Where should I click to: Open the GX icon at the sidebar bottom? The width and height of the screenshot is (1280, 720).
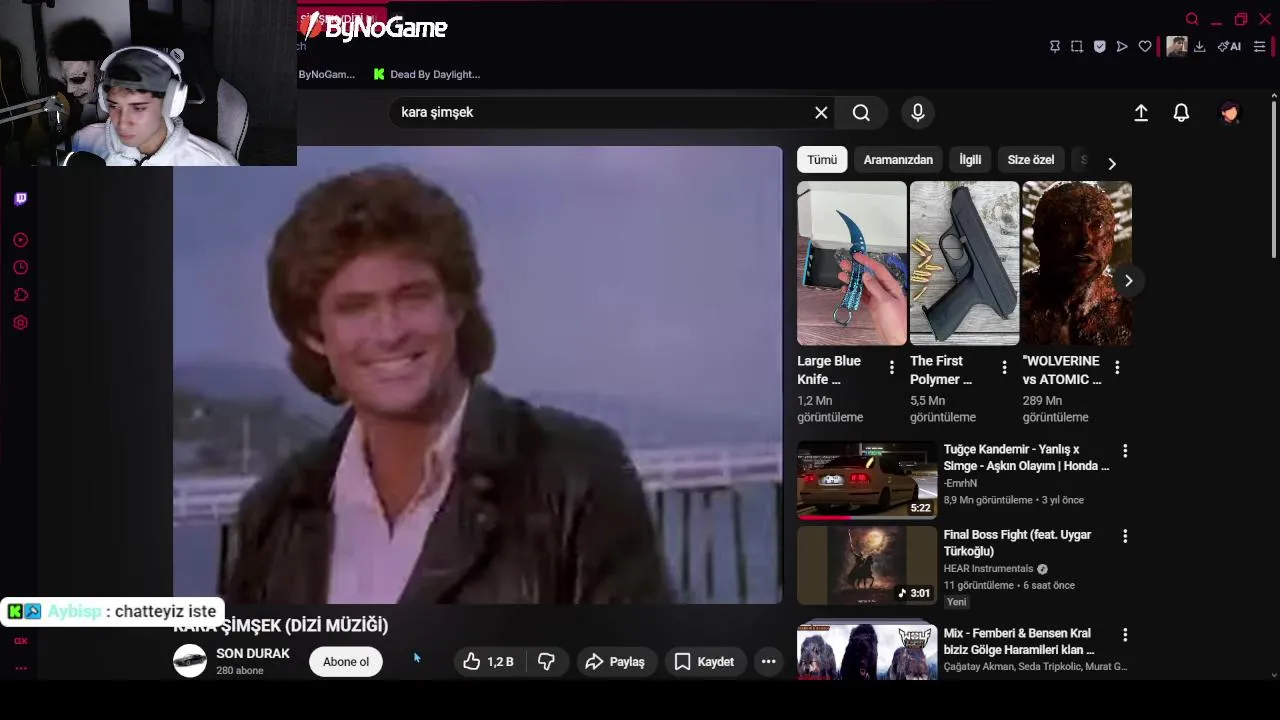click(x=20, y=641)
